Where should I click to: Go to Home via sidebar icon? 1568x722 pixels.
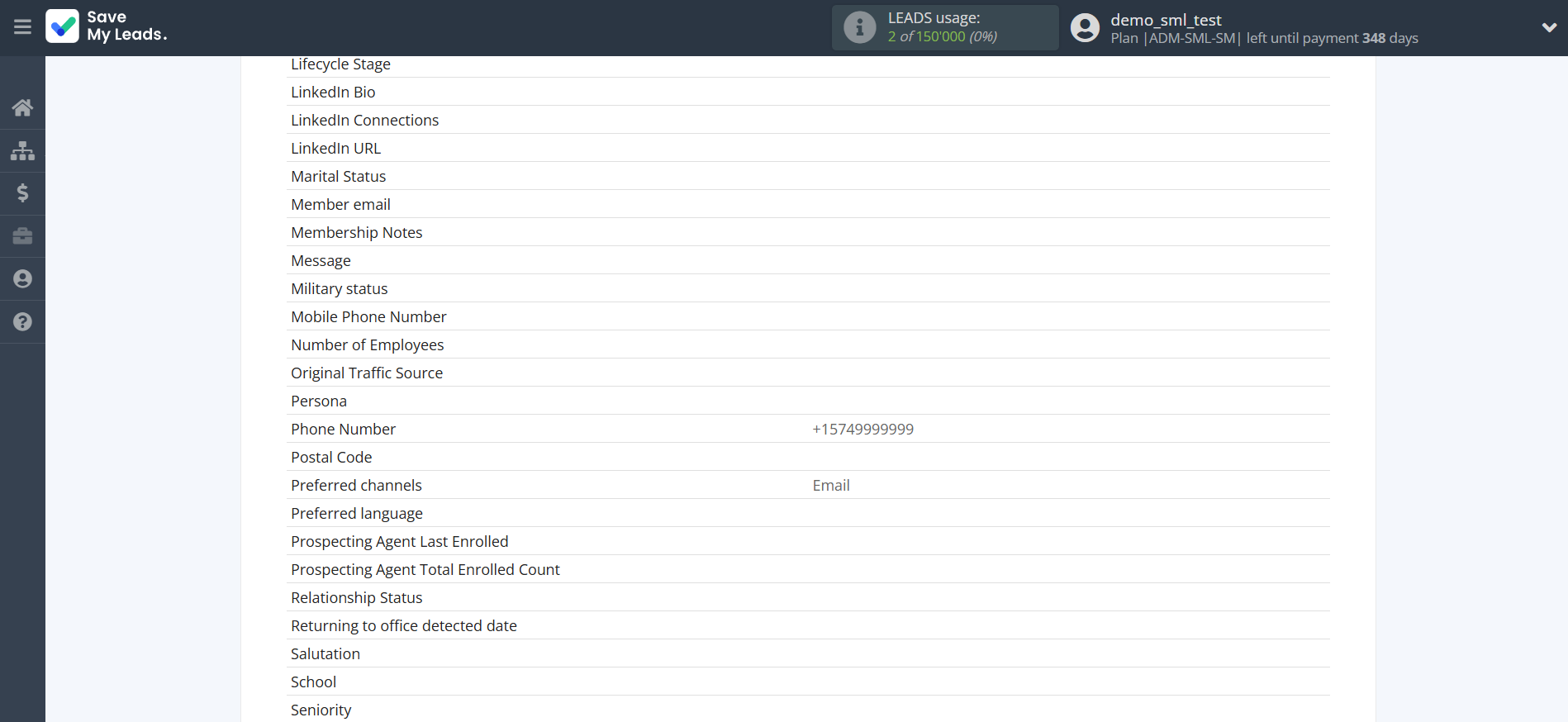22,107
